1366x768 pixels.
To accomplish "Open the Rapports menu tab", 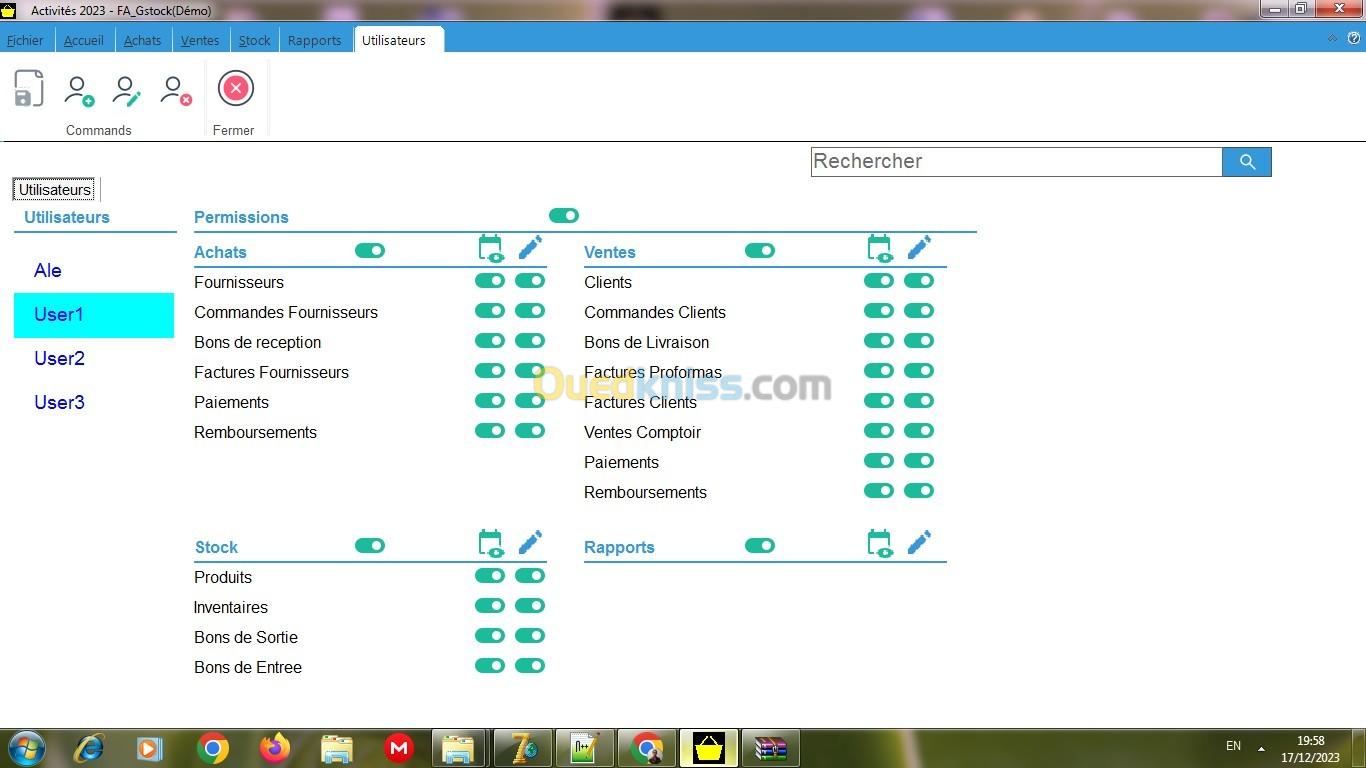I will 314,41.
